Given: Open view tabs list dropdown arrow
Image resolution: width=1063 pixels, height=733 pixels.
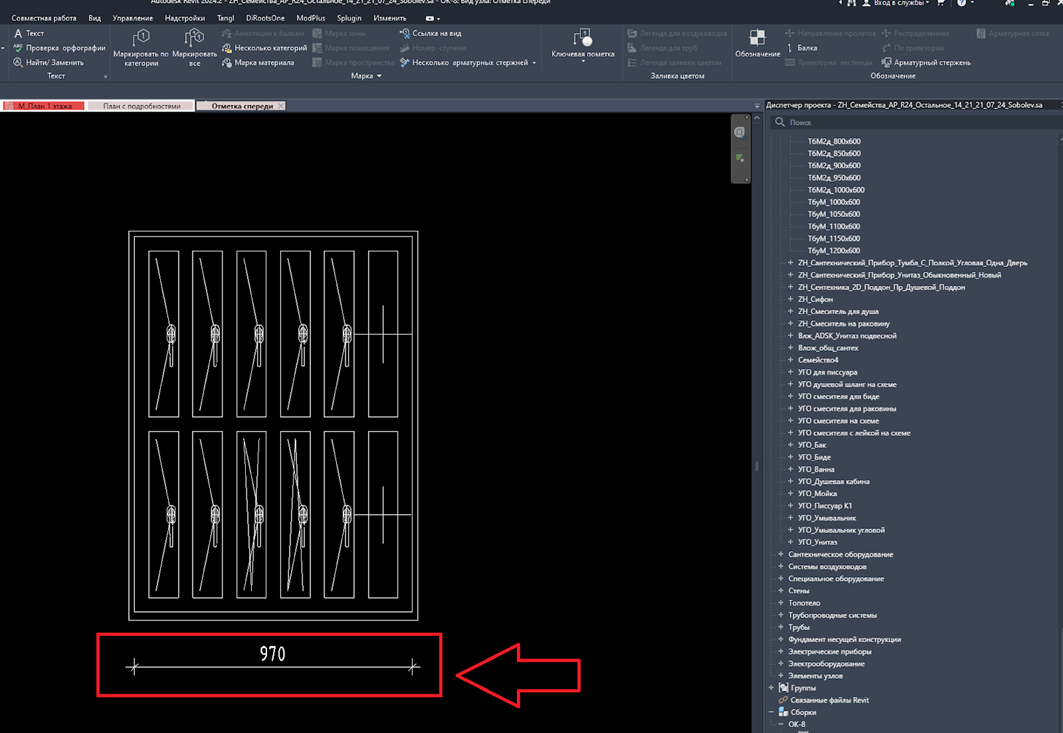Looking at the screenshot, I should click(x=757, y=106).
